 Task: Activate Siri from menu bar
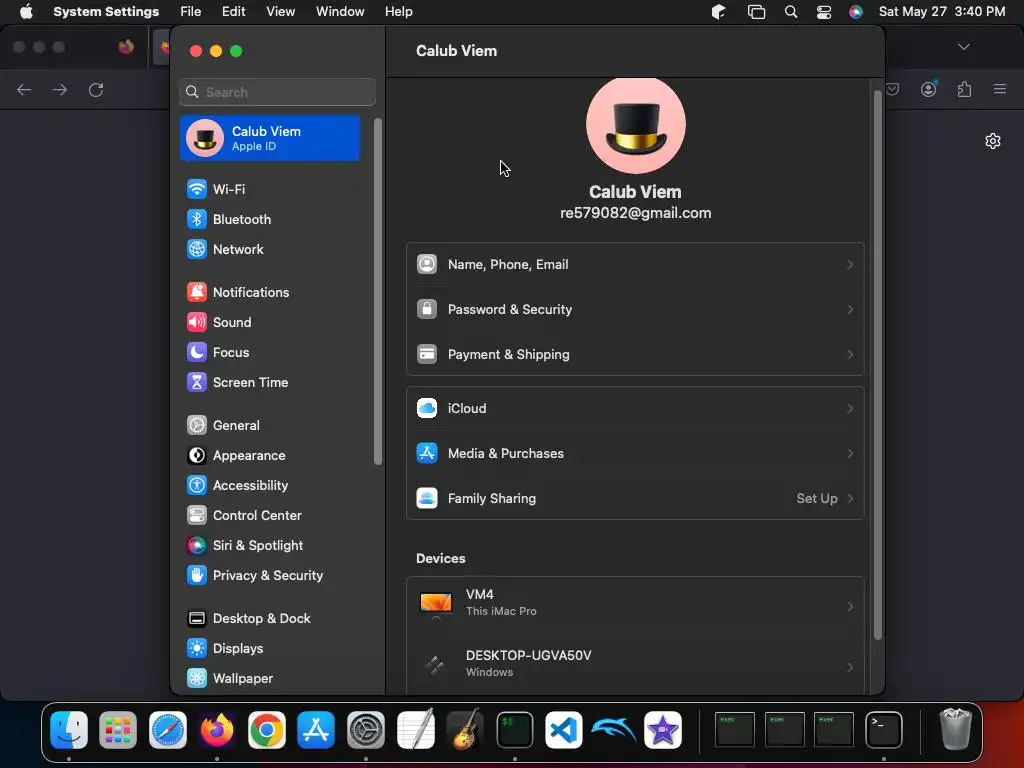pyautogui.click(x=856, y=12)
